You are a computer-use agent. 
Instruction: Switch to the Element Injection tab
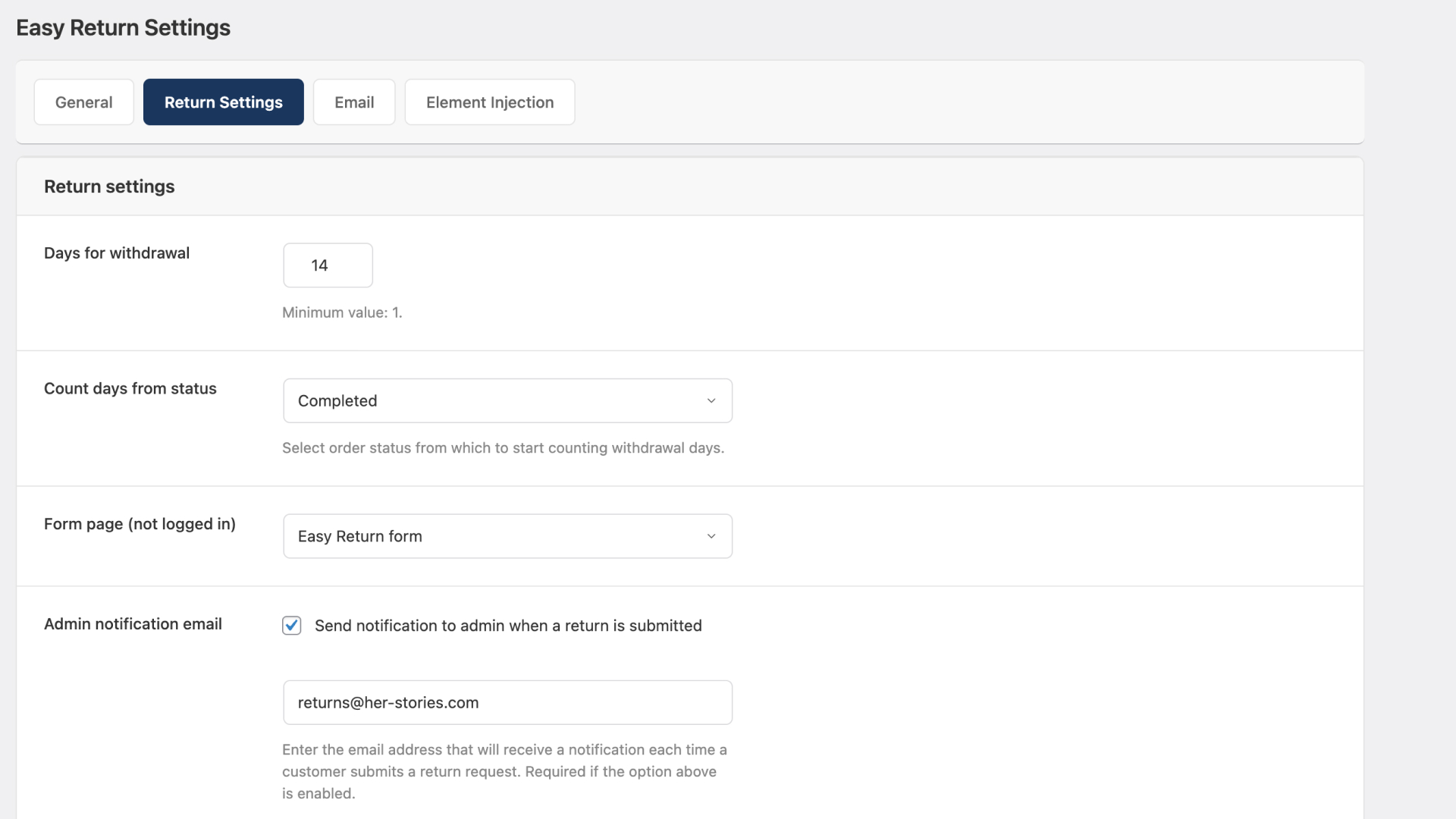[489, 102]
